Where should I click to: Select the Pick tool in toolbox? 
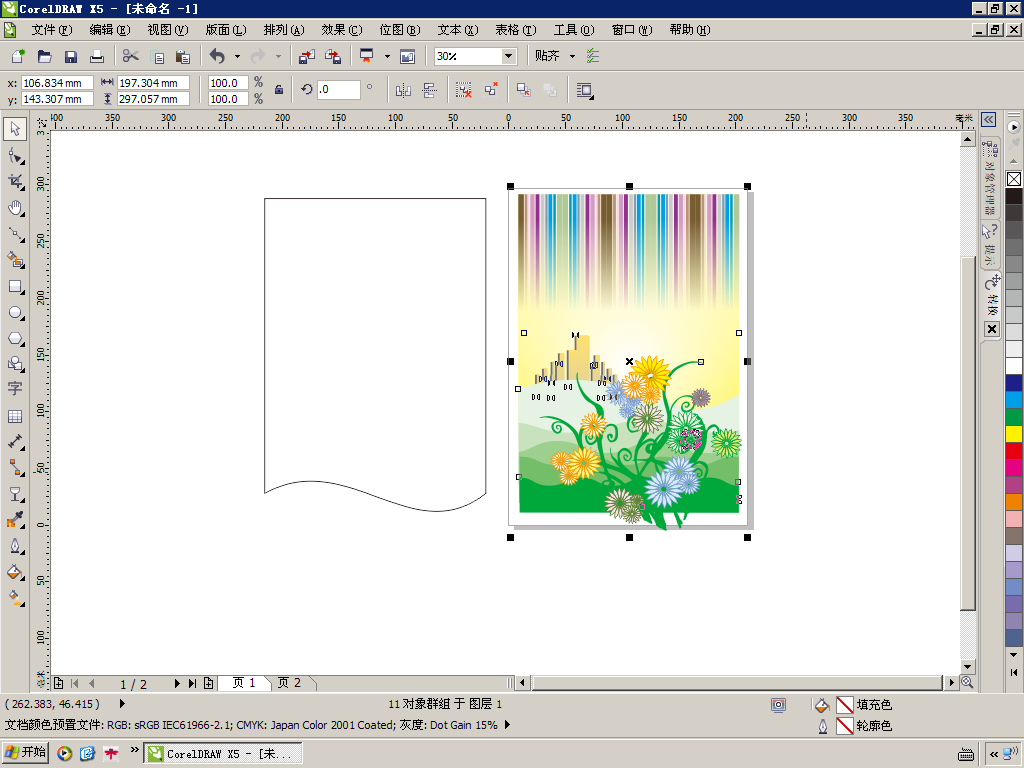tap(15, 129)
